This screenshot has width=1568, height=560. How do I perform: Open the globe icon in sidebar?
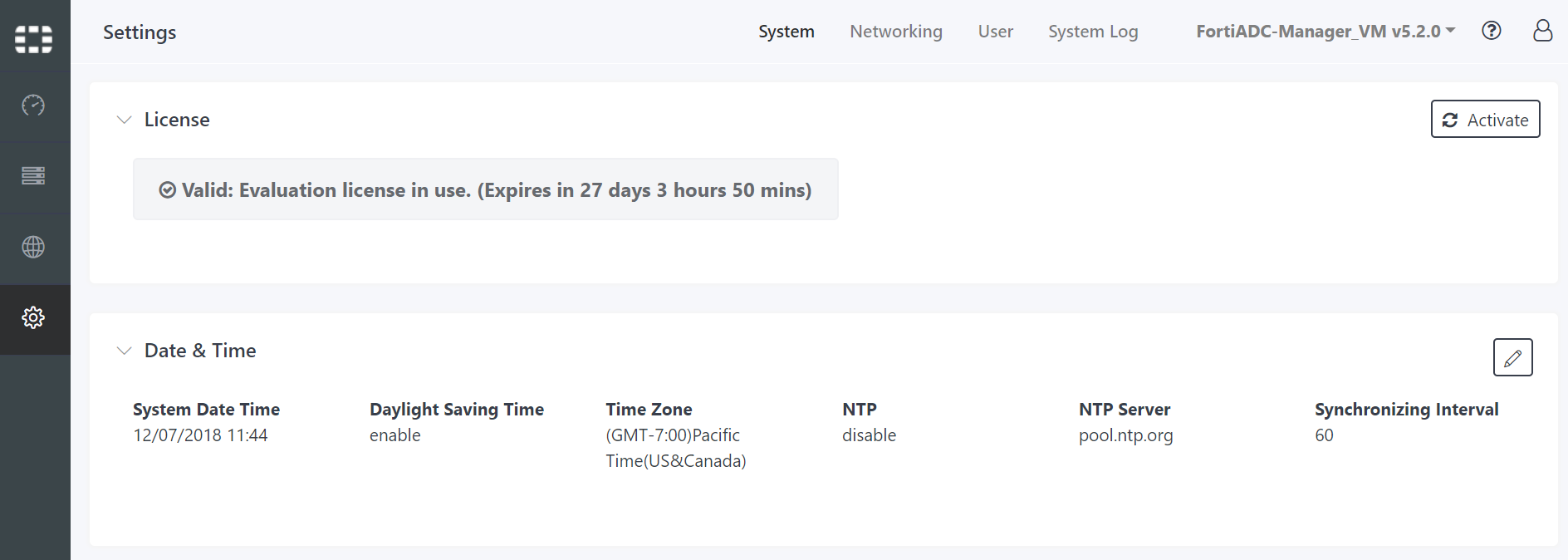(33, 247)
